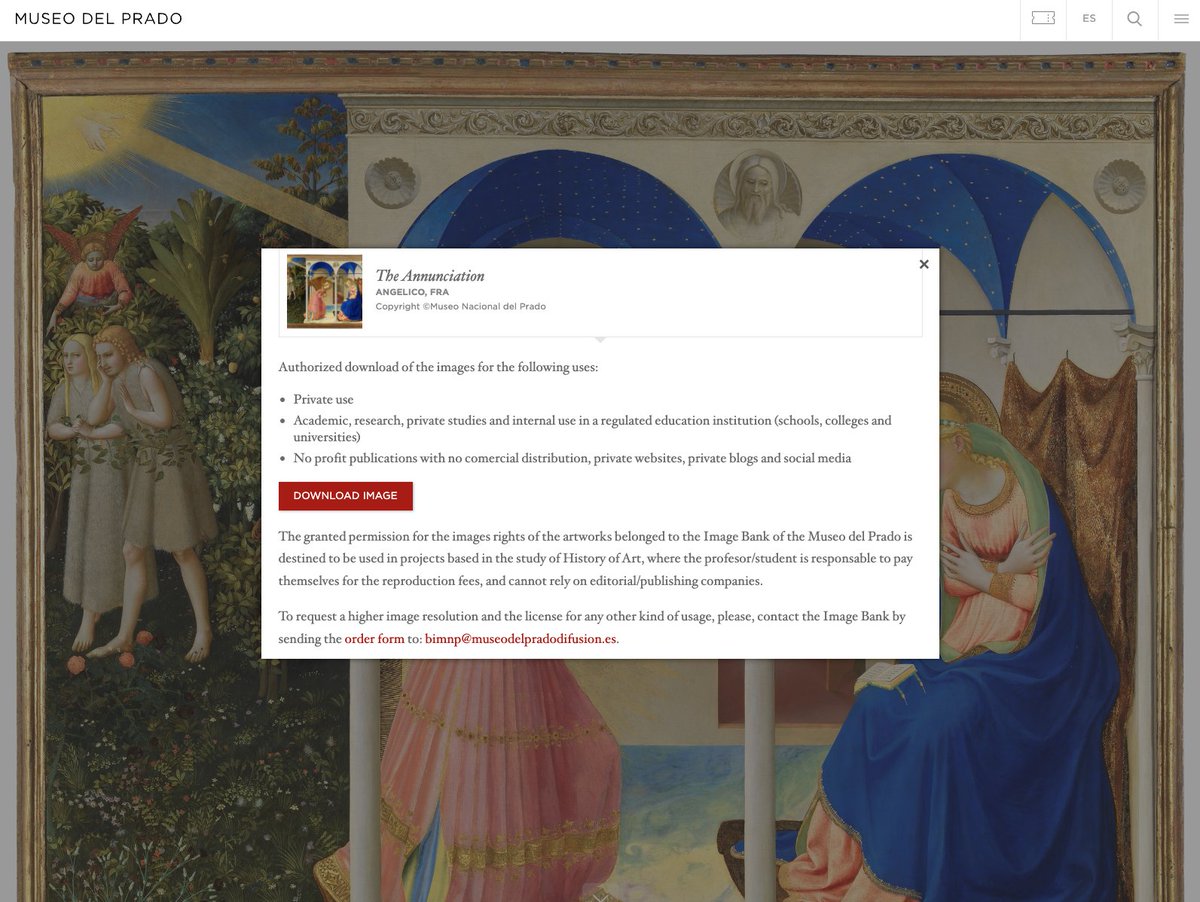Open the hamburger menu
Viewport: 1200px width, 902px height.
point(1180,18)
